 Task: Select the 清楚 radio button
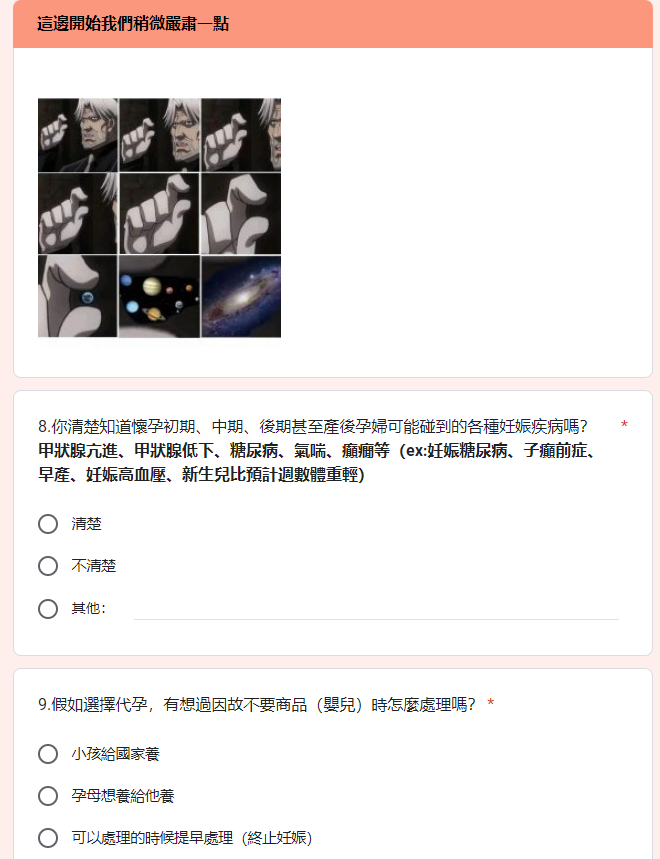pos(48,524)
